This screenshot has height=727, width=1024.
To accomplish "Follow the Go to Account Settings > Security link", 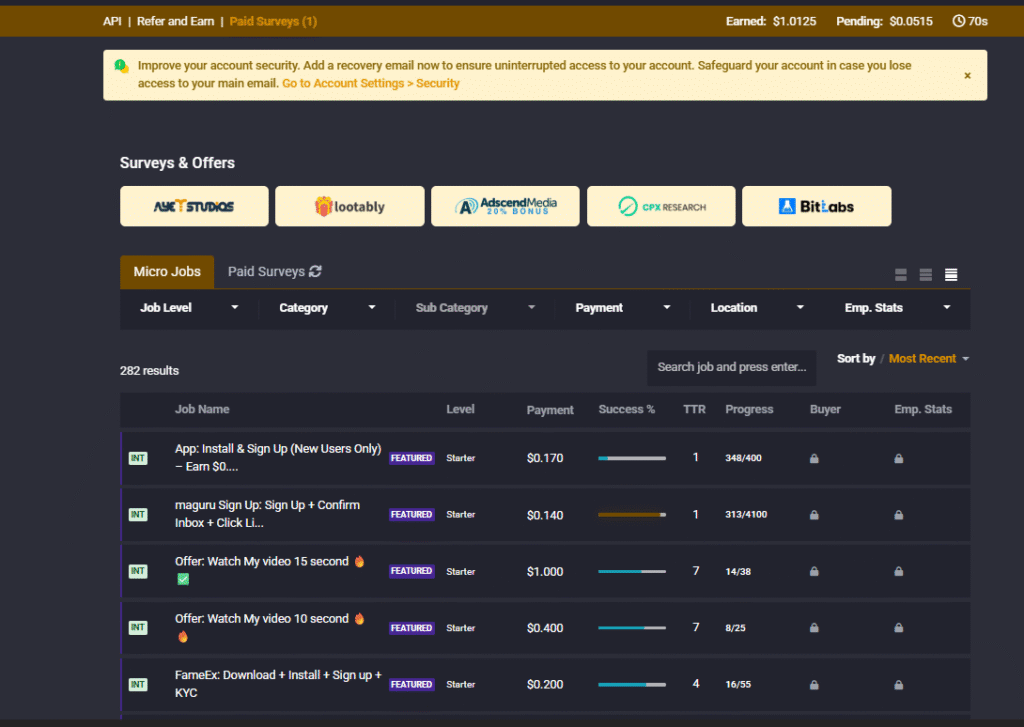I will click(370, 83).
